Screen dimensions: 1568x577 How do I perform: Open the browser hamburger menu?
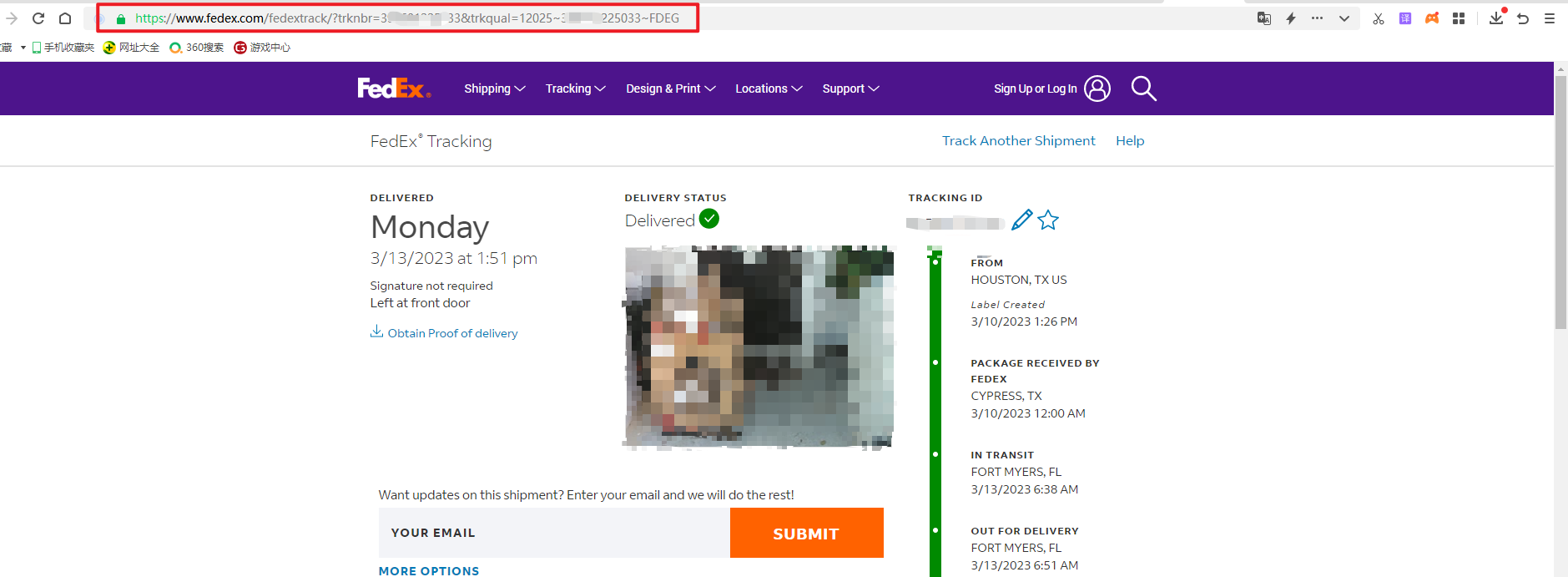pyautogui.click(x=1550, y=18)
